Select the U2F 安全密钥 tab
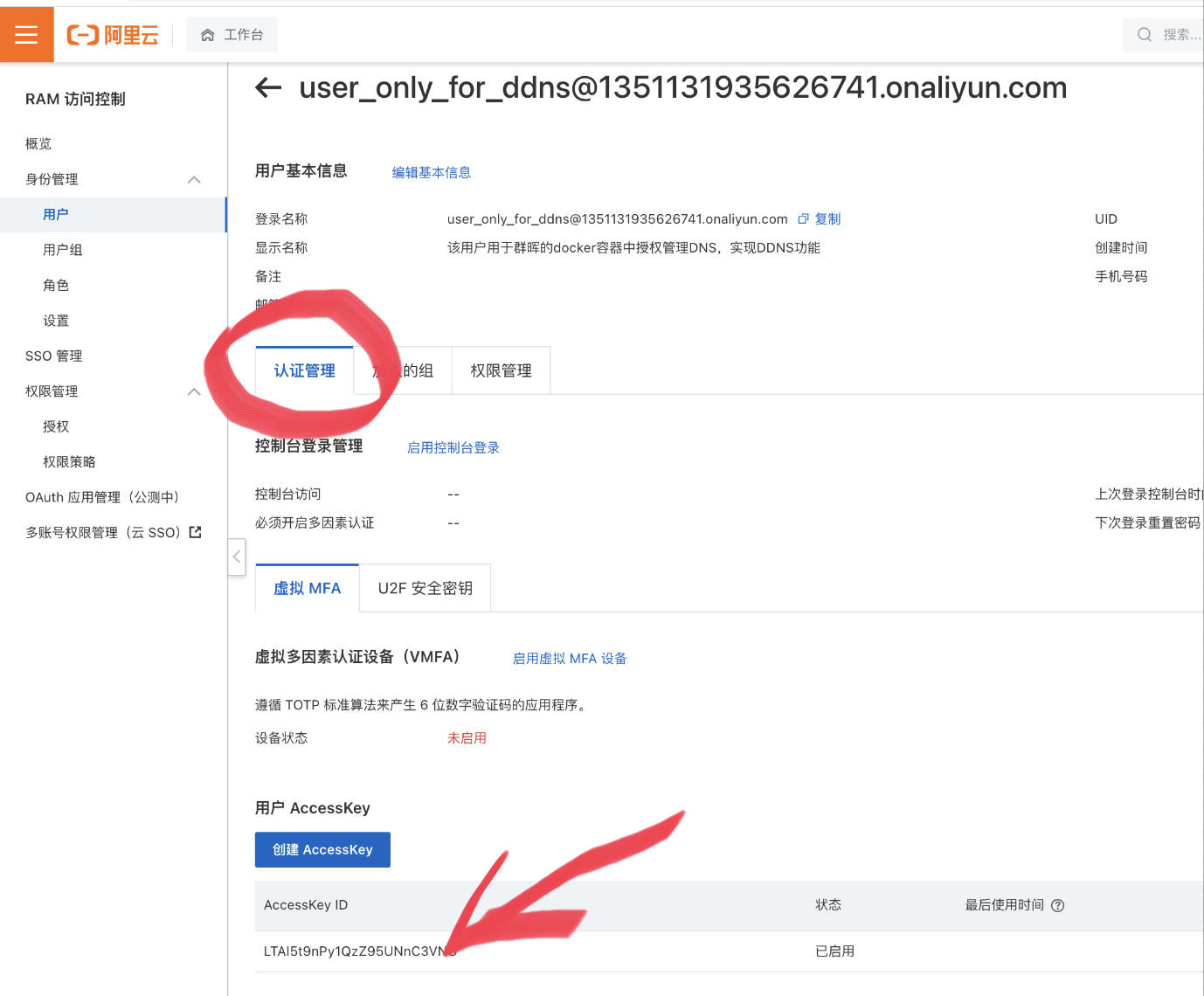Image resolution: width=1204 pixels, height=996 pixels. (x=426, y=588)
